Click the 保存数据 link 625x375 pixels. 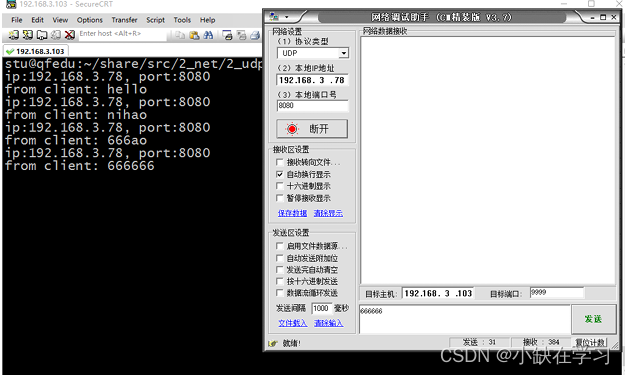pos(293,213)
